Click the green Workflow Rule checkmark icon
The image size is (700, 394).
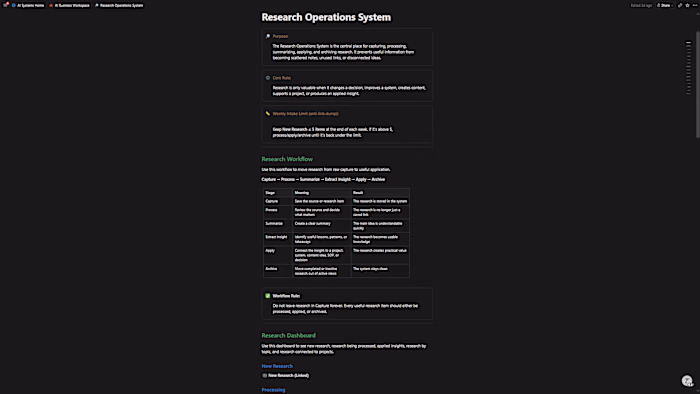(x=268, y=296)
